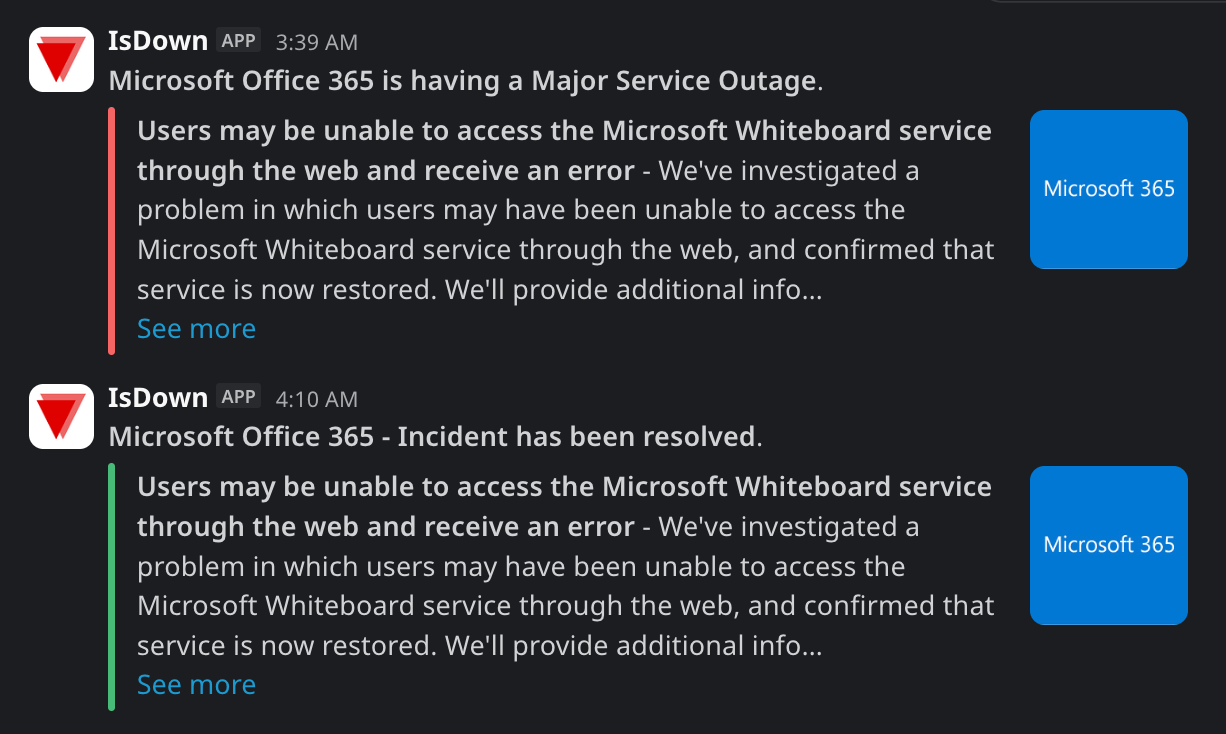This screenshot has width=1226, height=734.
Task: Expand "See more" in the Major Service Outage message
Action: pos(196,329)
